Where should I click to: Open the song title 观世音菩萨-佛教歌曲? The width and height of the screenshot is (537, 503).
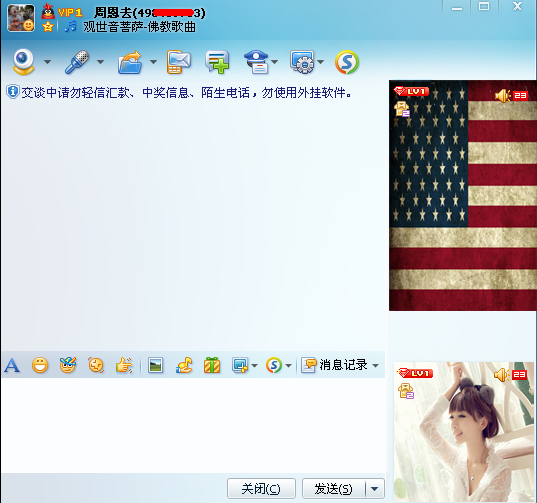tap(139, 27)
